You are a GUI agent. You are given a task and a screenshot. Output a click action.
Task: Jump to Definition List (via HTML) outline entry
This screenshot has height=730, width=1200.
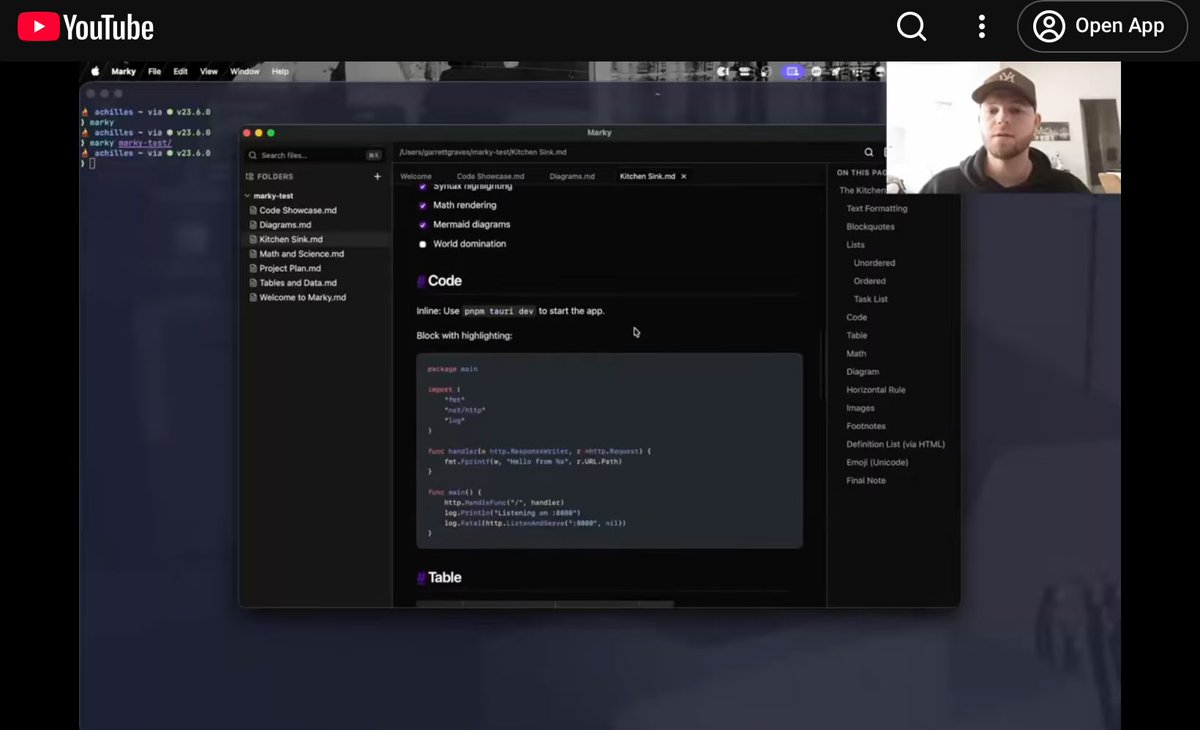pyautogui.click(x=896, y=444)
